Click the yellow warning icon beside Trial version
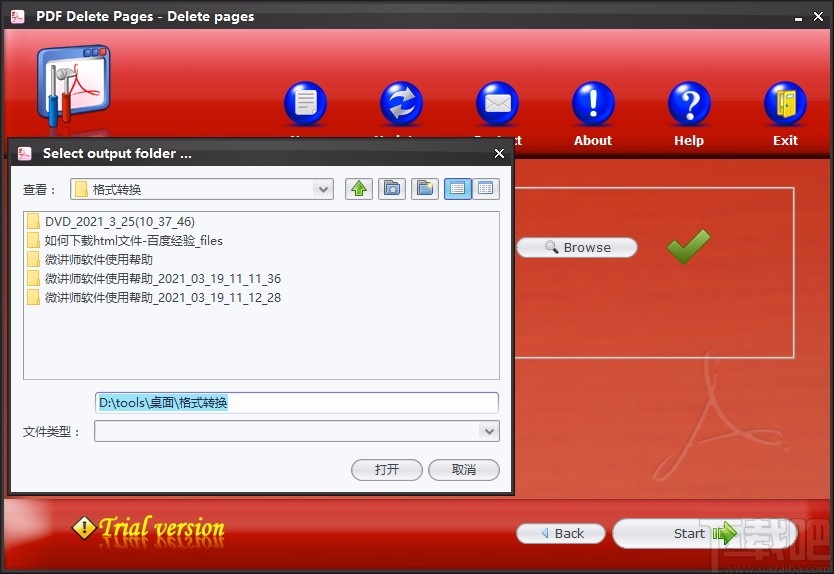This screenshot has width=834, height=574. click(84, 528)
